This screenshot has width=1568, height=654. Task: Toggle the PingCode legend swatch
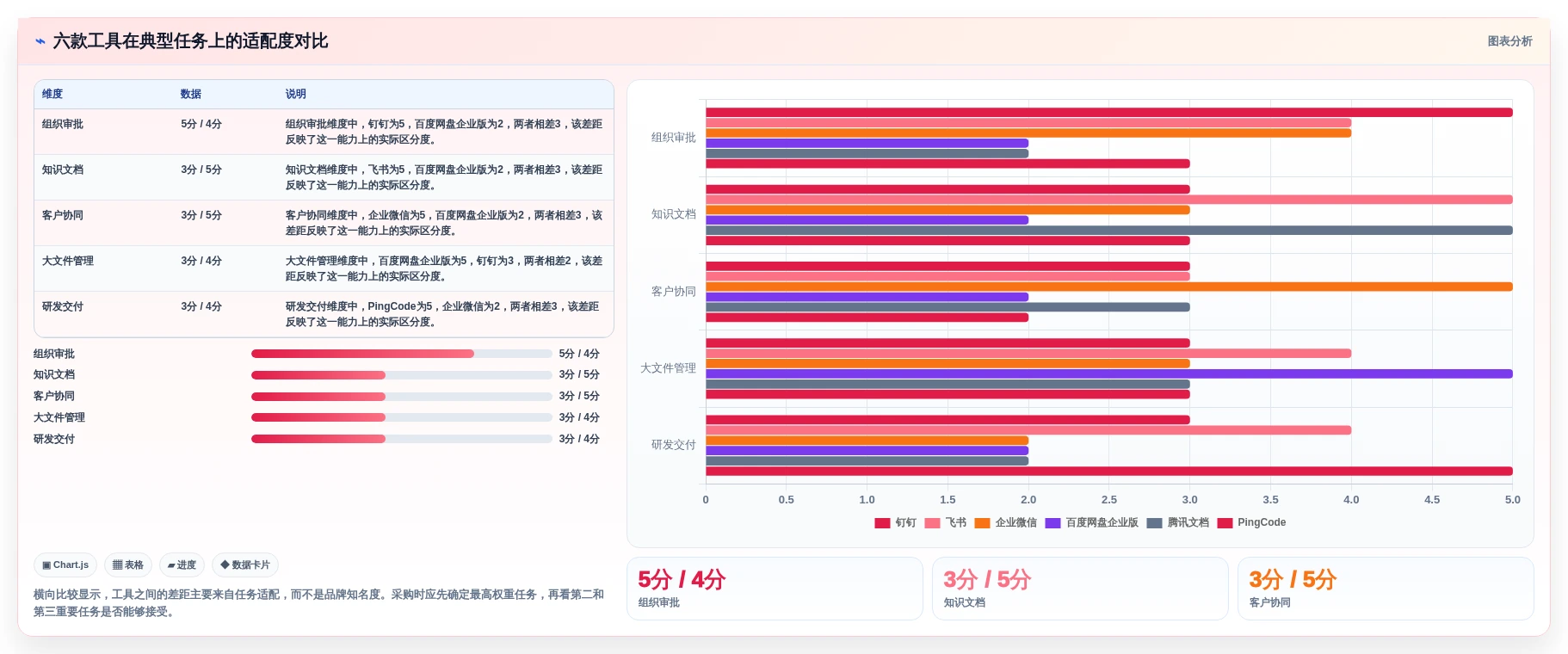1225,523
